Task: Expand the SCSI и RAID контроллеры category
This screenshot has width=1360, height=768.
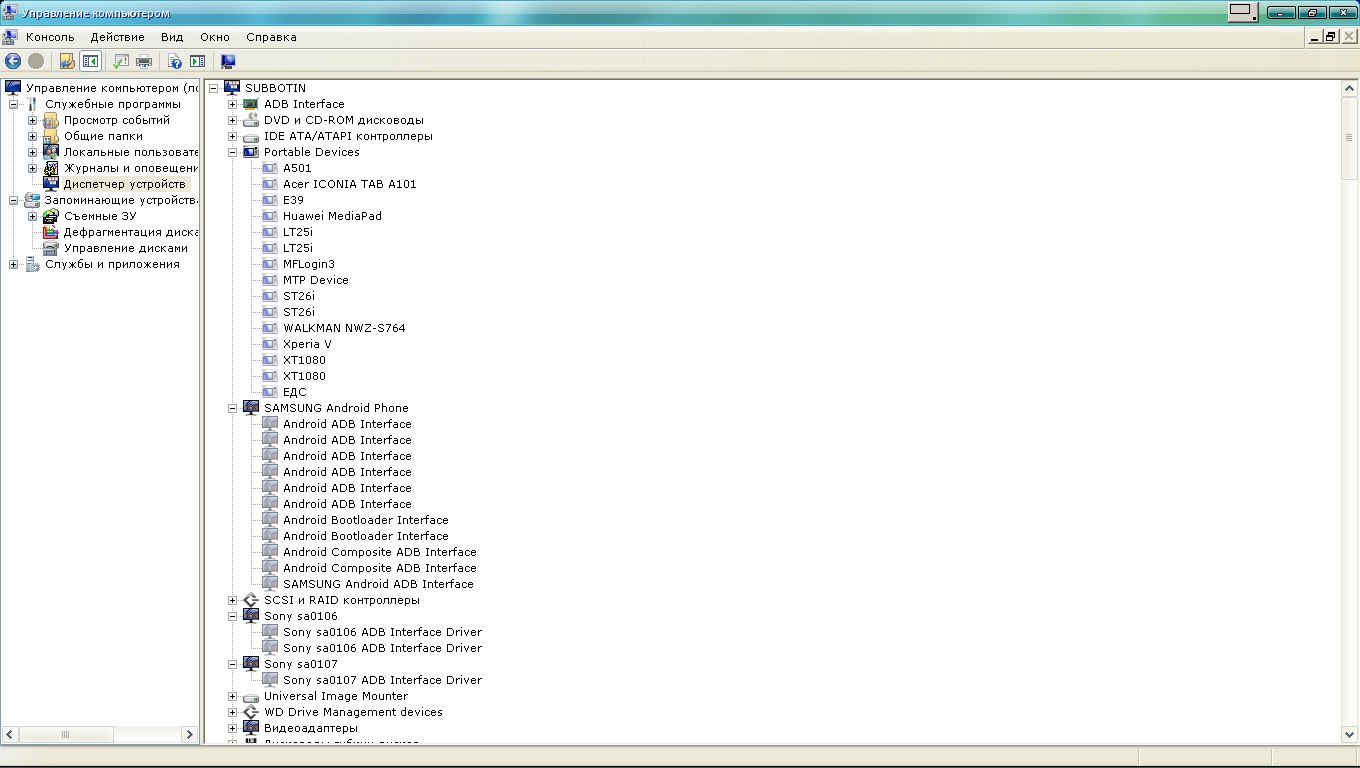Action: pyautogui.click(x=232, y=600)
